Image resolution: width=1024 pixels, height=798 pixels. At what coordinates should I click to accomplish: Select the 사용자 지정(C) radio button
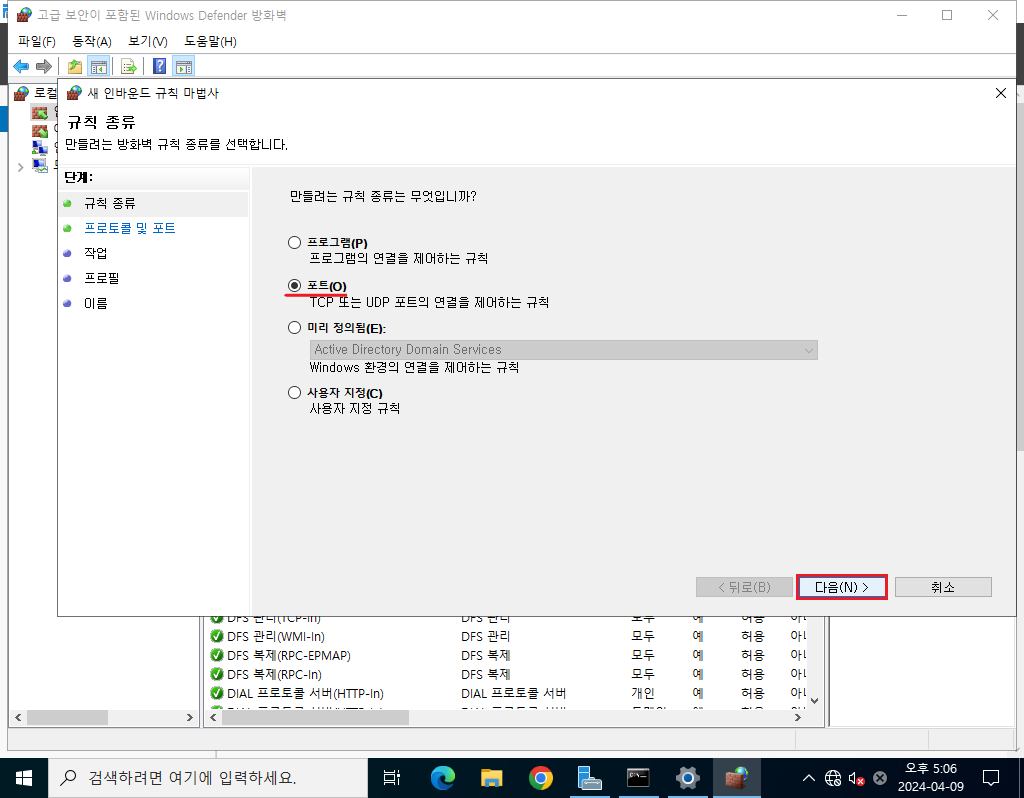click(x=295, y=392)
